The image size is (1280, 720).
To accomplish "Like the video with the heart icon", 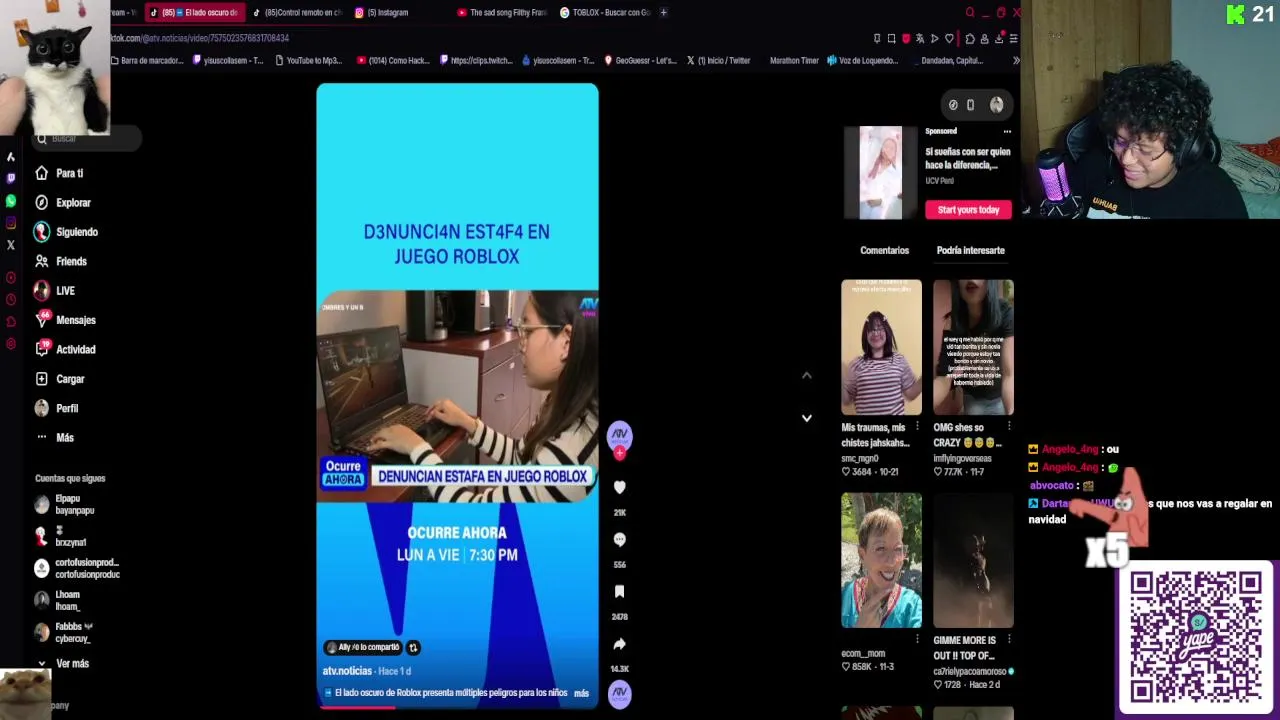I will [620, 487].
